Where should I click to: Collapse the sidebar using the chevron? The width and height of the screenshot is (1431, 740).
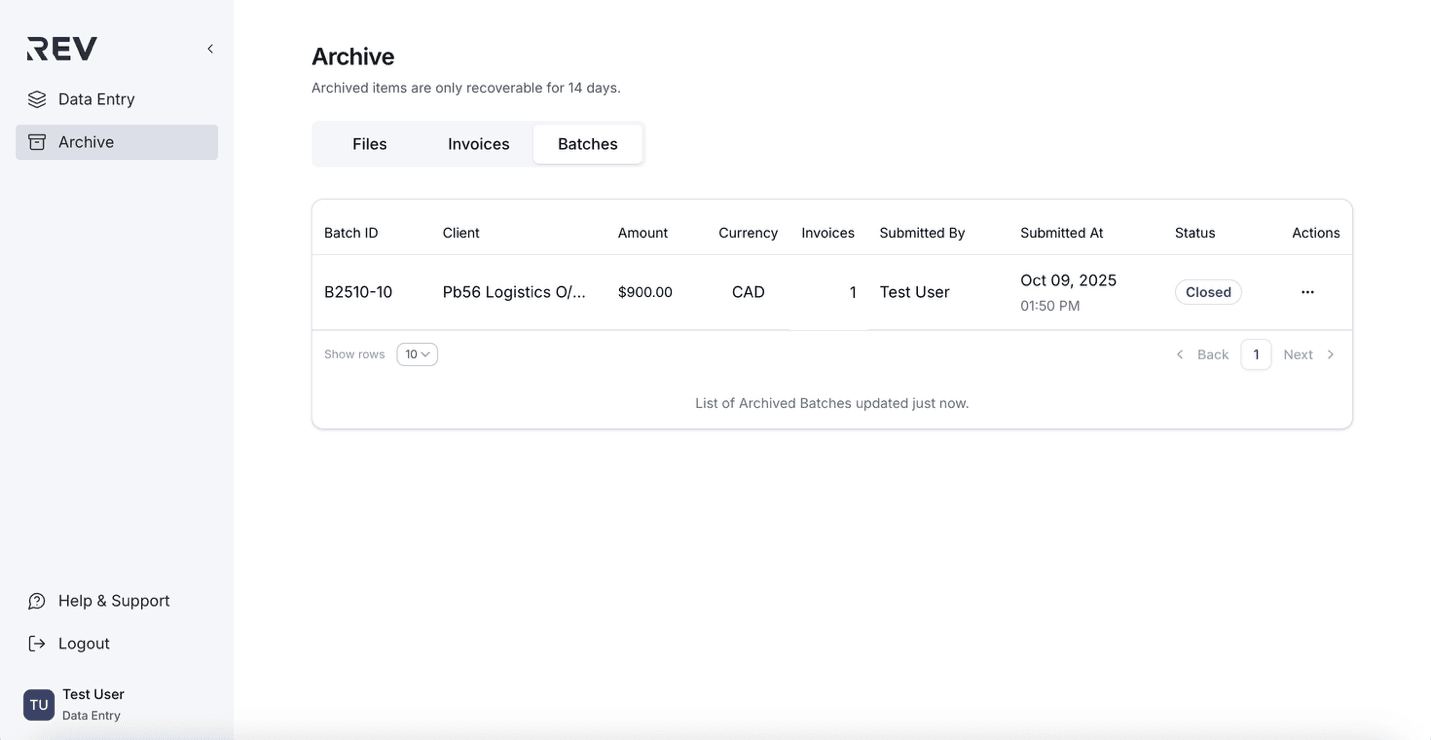(209, 47)
